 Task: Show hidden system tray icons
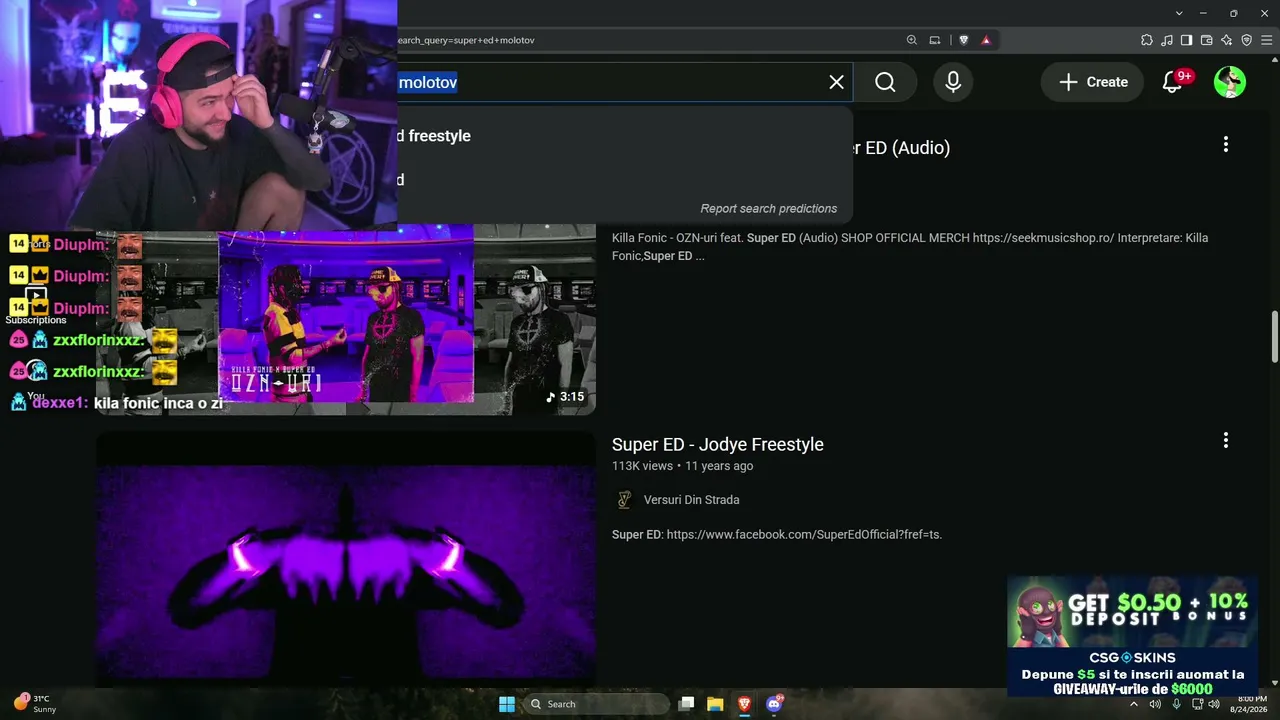point(1134,704)
